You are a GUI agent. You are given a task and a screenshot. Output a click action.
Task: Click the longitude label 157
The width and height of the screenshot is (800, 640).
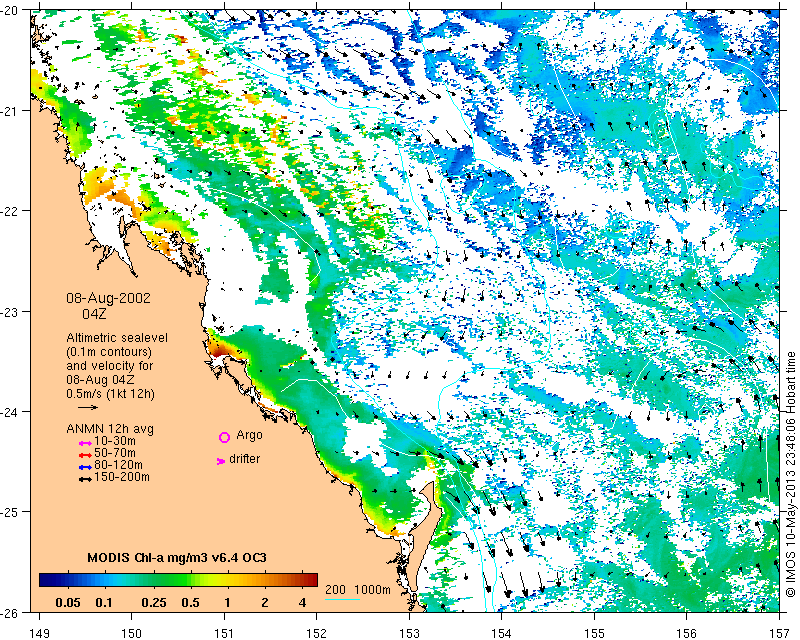pos(780,633)
